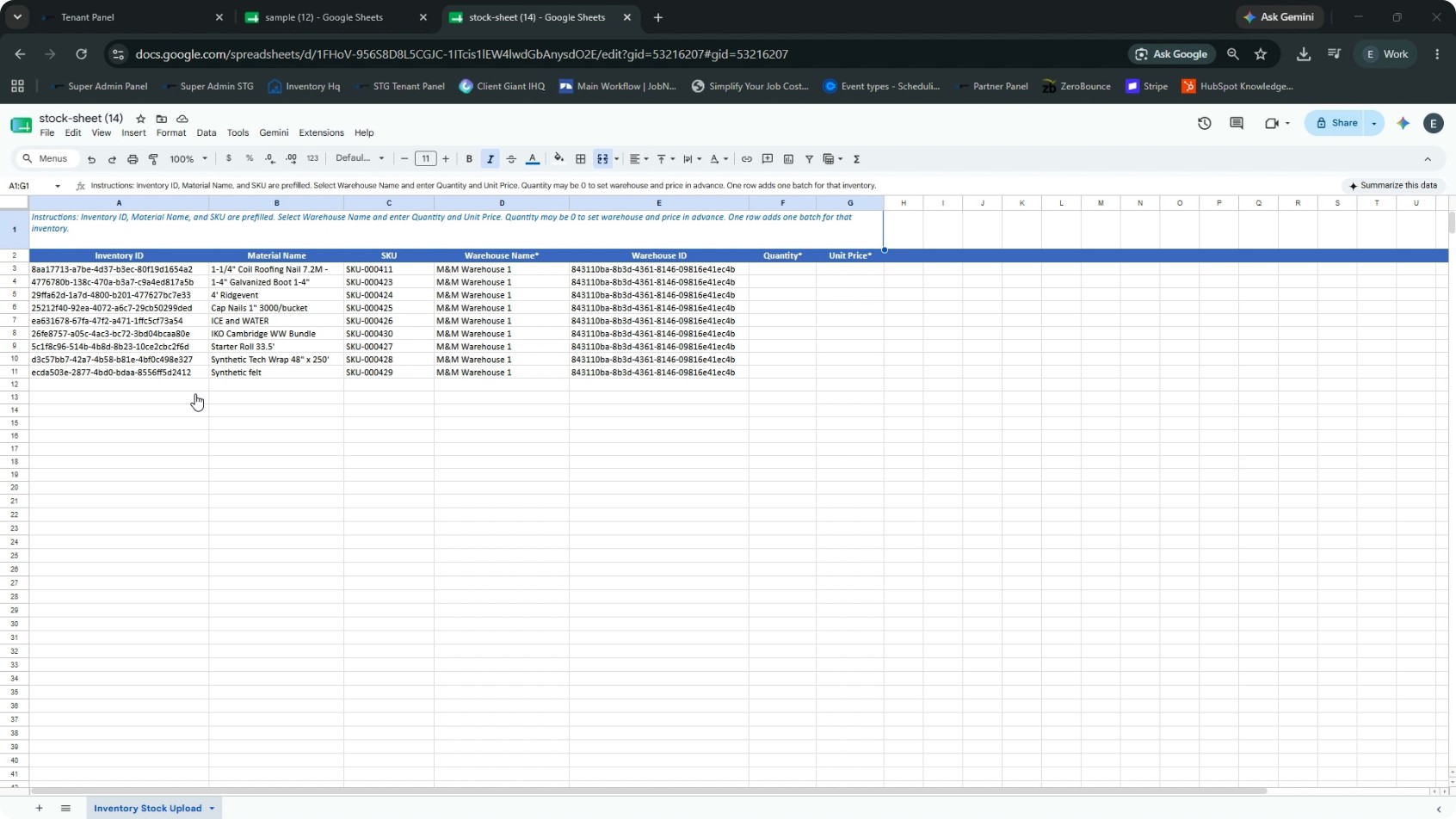Screen dimensions: 1456x819
Task: Switch to the Tenant Panel browser tab
Action: click(x=129, y=17)
